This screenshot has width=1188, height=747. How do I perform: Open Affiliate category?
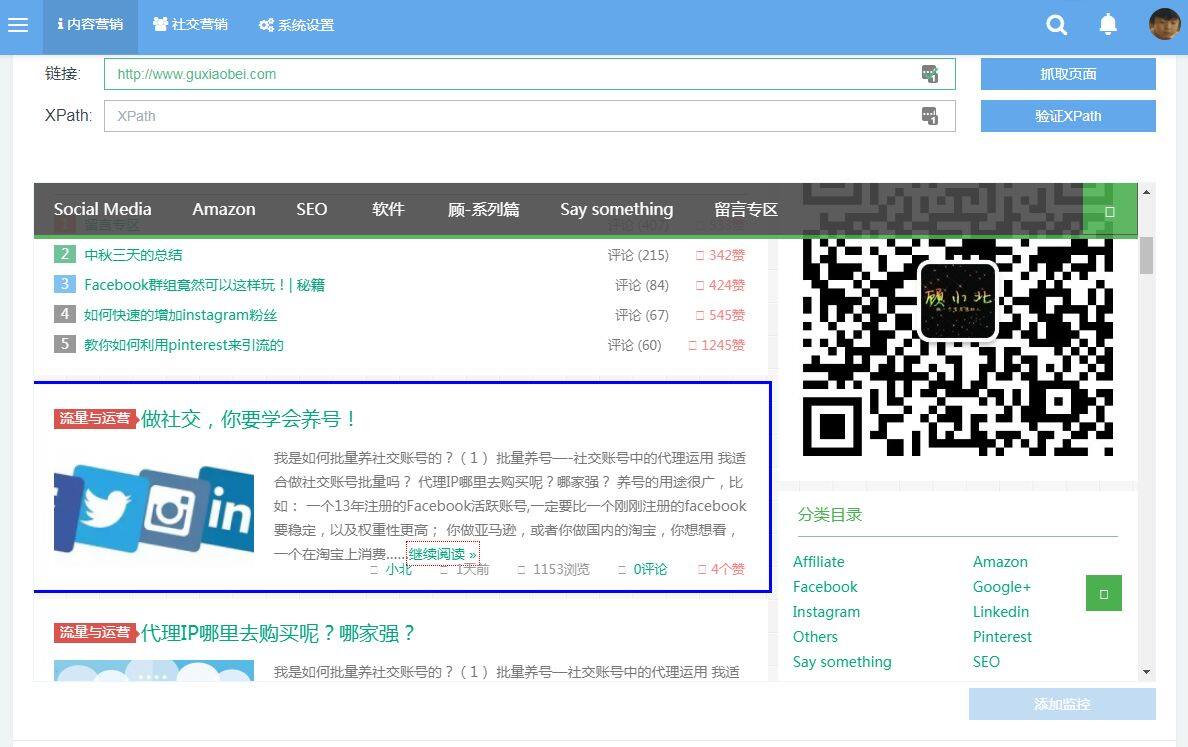[x=818, y=561]
